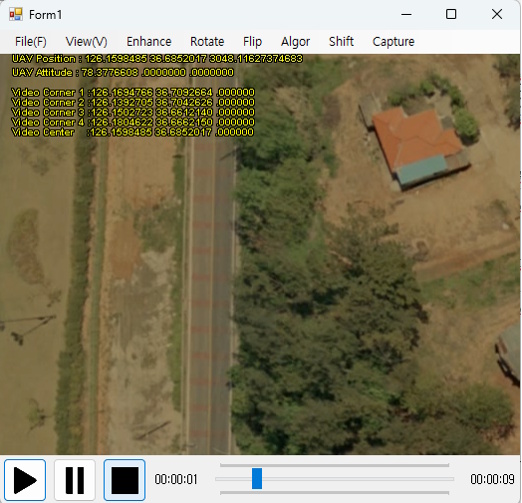The image size is (522, 503).
Task: Open the View(V) menu
Action: [x=86, y=42]
